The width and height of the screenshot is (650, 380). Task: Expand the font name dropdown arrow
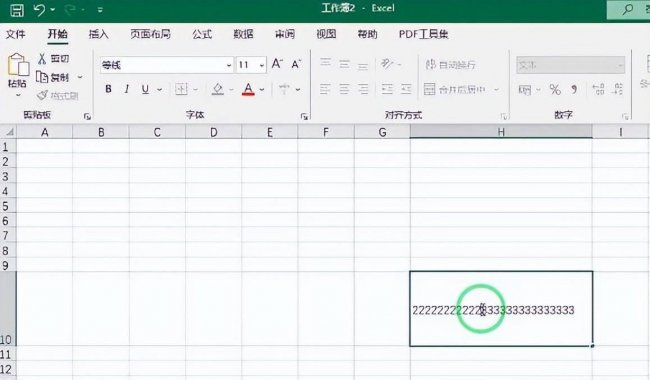(229, 65)
